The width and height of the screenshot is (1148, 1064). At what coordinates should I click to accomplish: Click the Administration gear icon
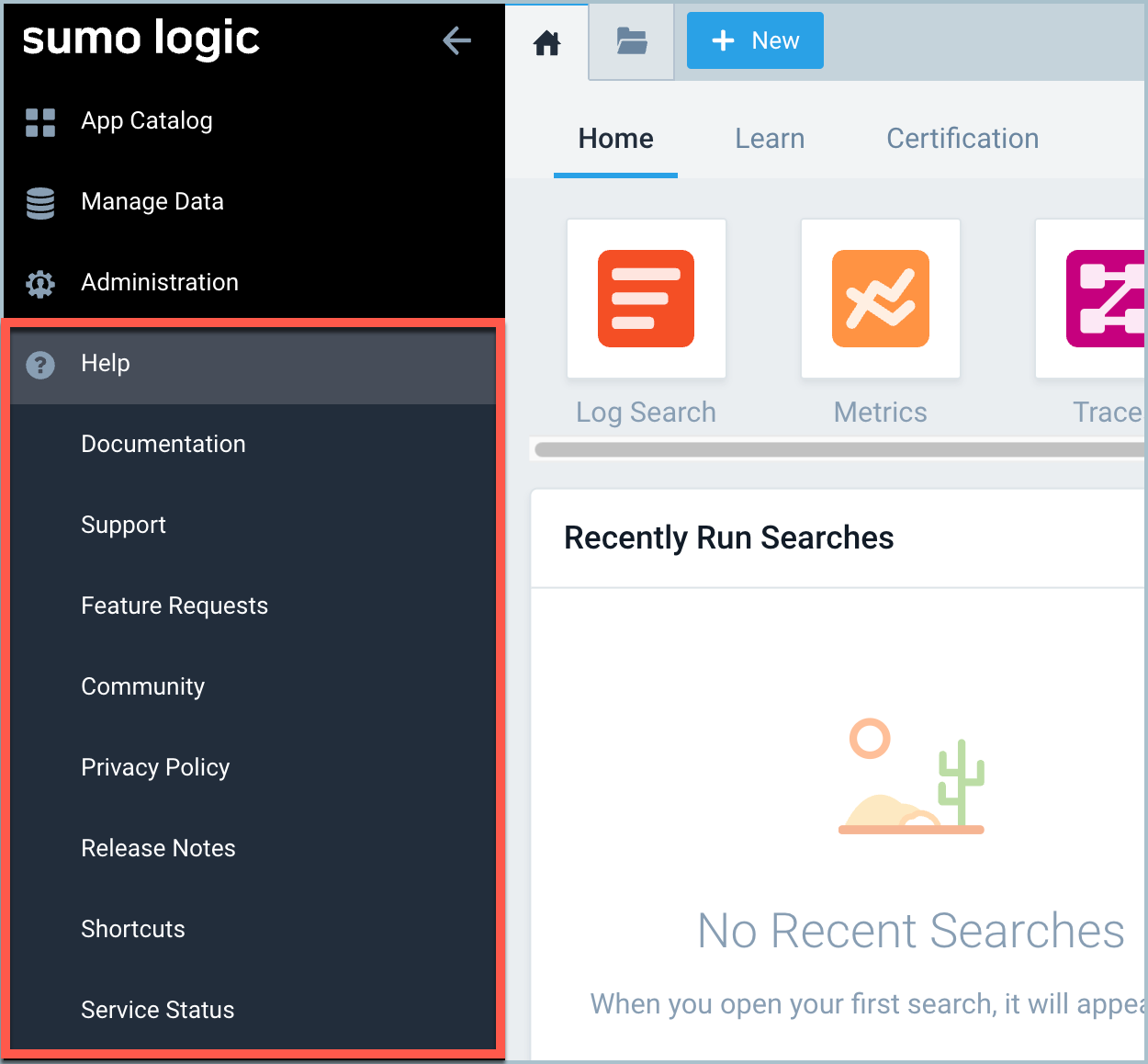point(40,284)
